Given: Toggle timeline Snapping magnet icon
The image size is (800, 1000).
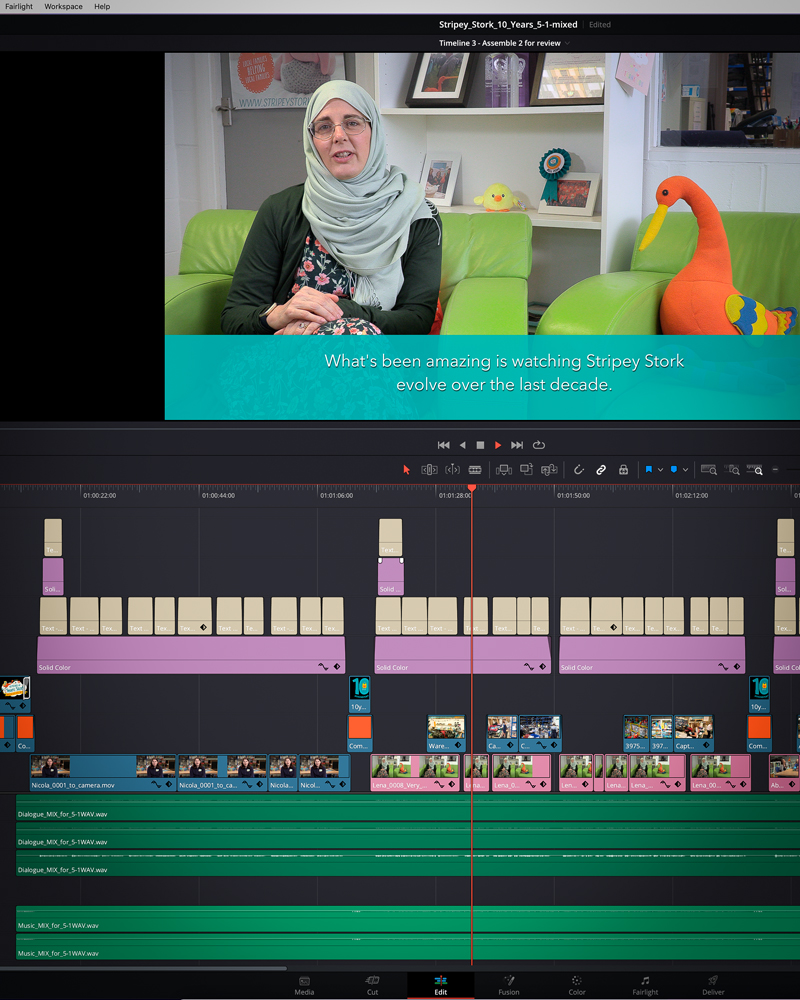Looking at the screenshot, I should (579, 470).
